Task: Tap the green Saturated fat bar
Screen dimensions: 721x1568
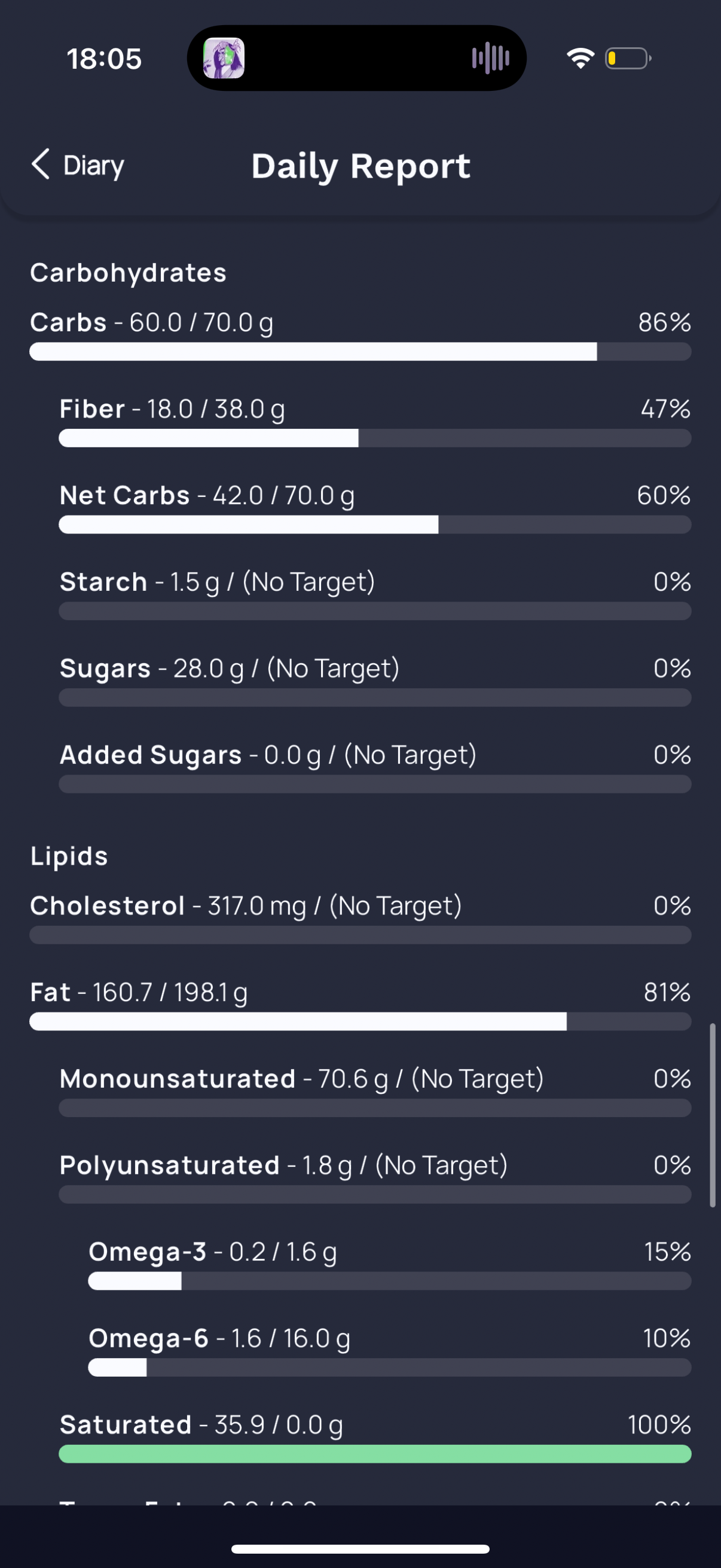Action: 375,1454
